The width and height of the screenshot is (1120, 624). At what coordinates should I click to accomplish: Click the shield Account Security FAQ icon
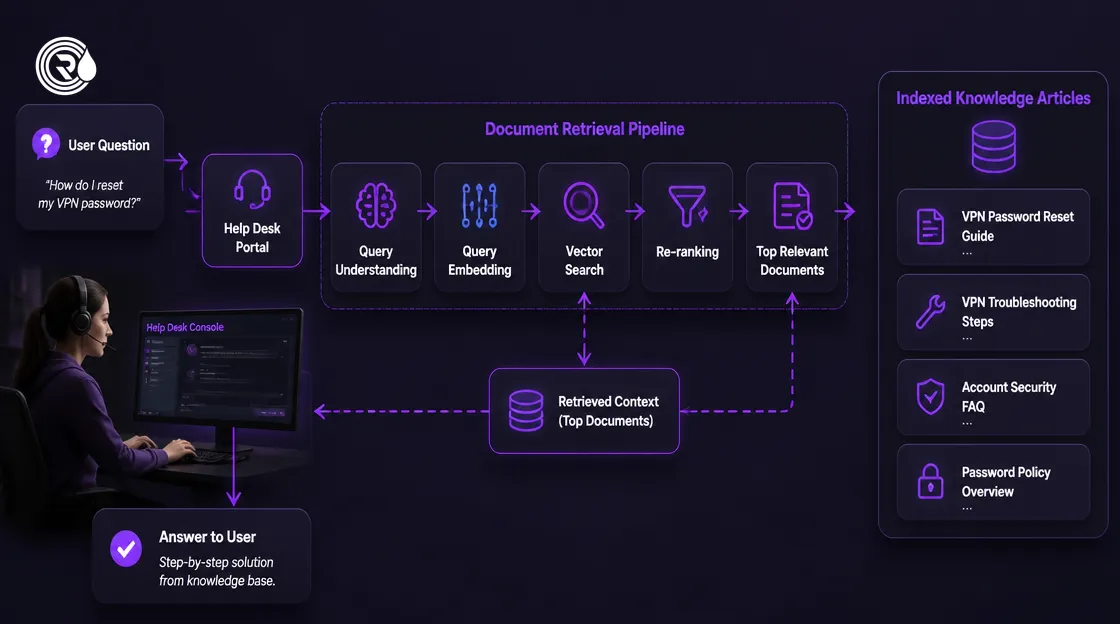[930, 397]
